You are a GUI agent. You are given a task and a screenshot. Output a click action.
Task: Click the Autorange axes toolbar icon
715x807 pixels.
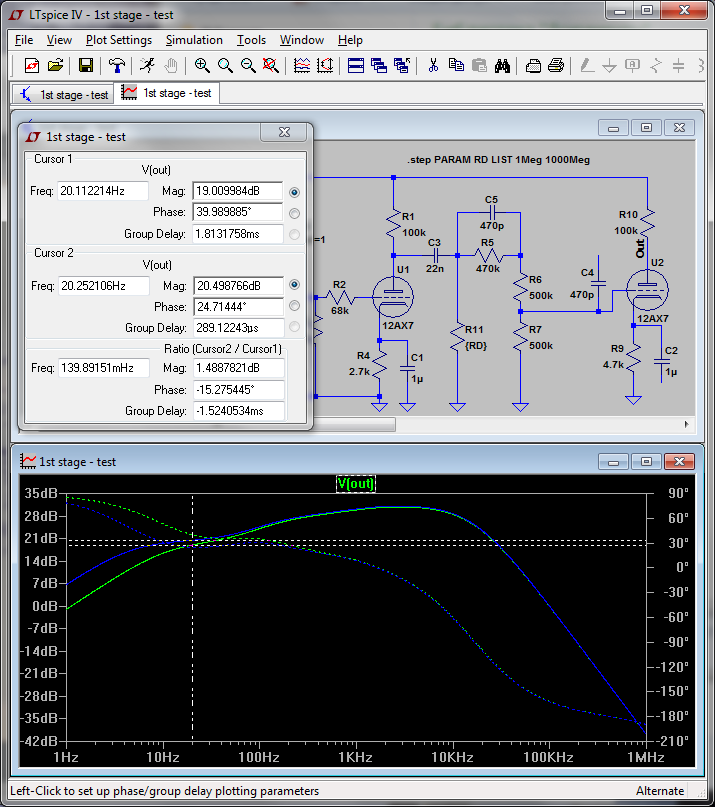point(325,66)
